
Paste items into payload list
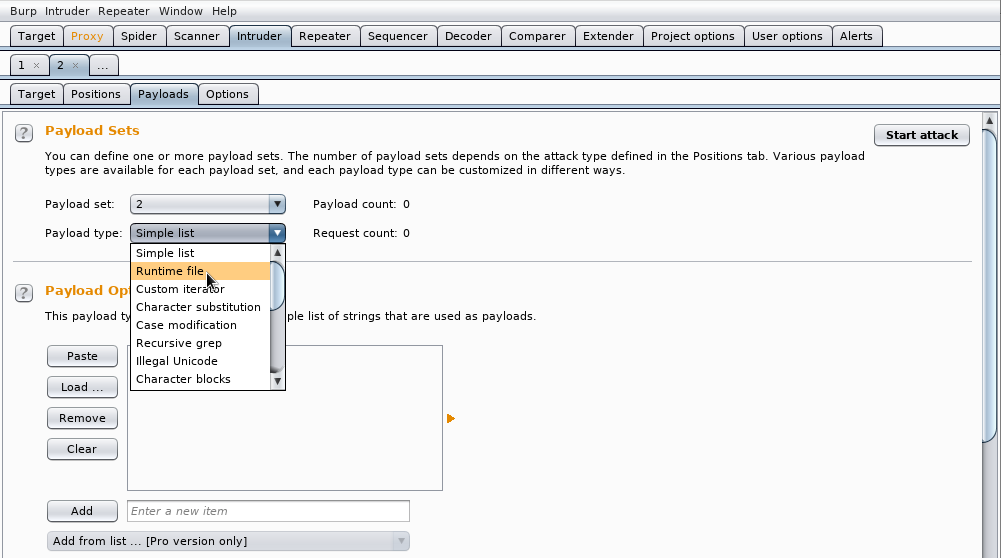click(82, 356)
